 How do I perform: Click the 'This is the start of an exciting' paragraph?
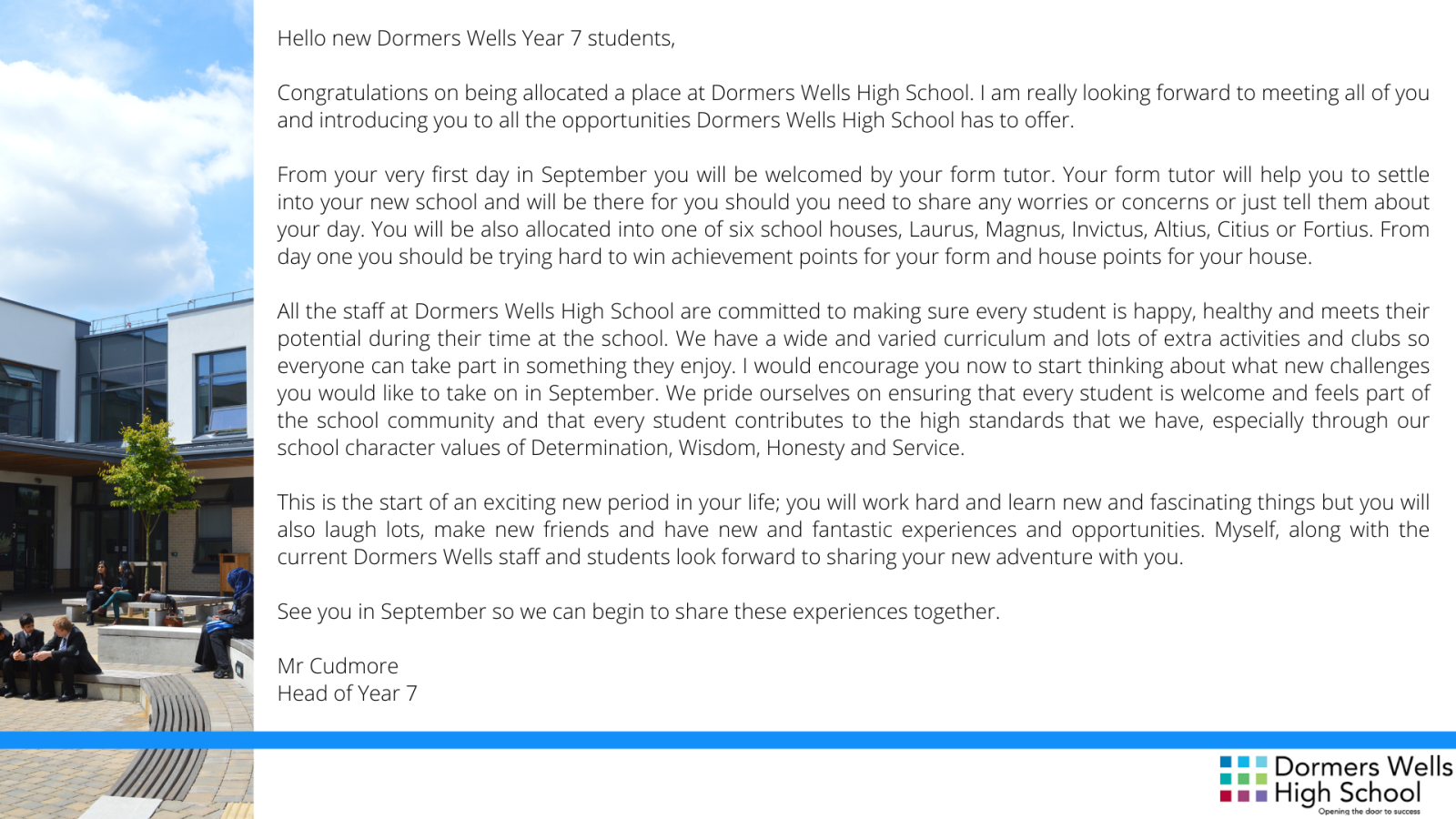tap(854, 530)
